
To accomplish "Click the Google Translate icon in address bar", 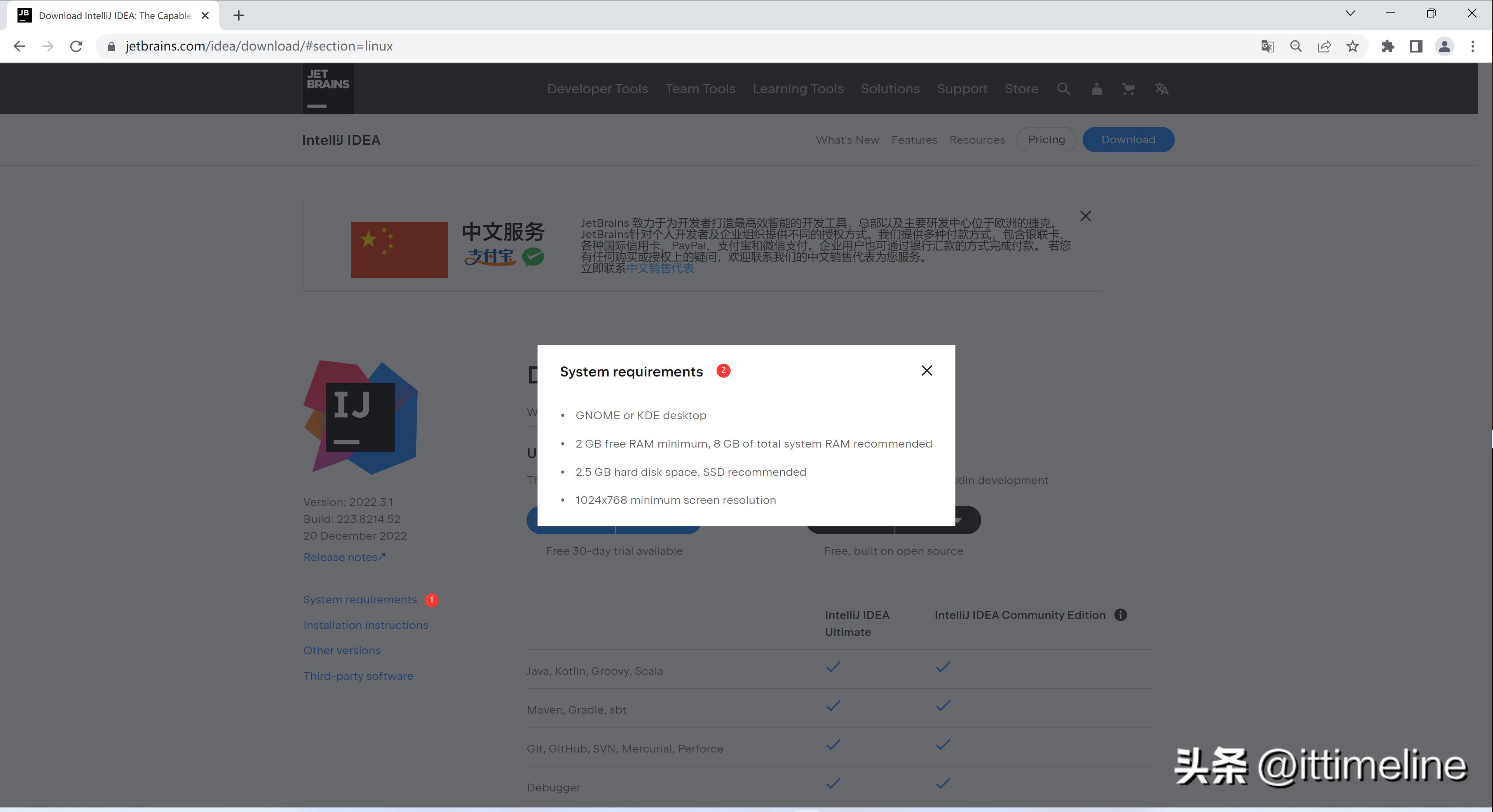I will click(1268, 46).
